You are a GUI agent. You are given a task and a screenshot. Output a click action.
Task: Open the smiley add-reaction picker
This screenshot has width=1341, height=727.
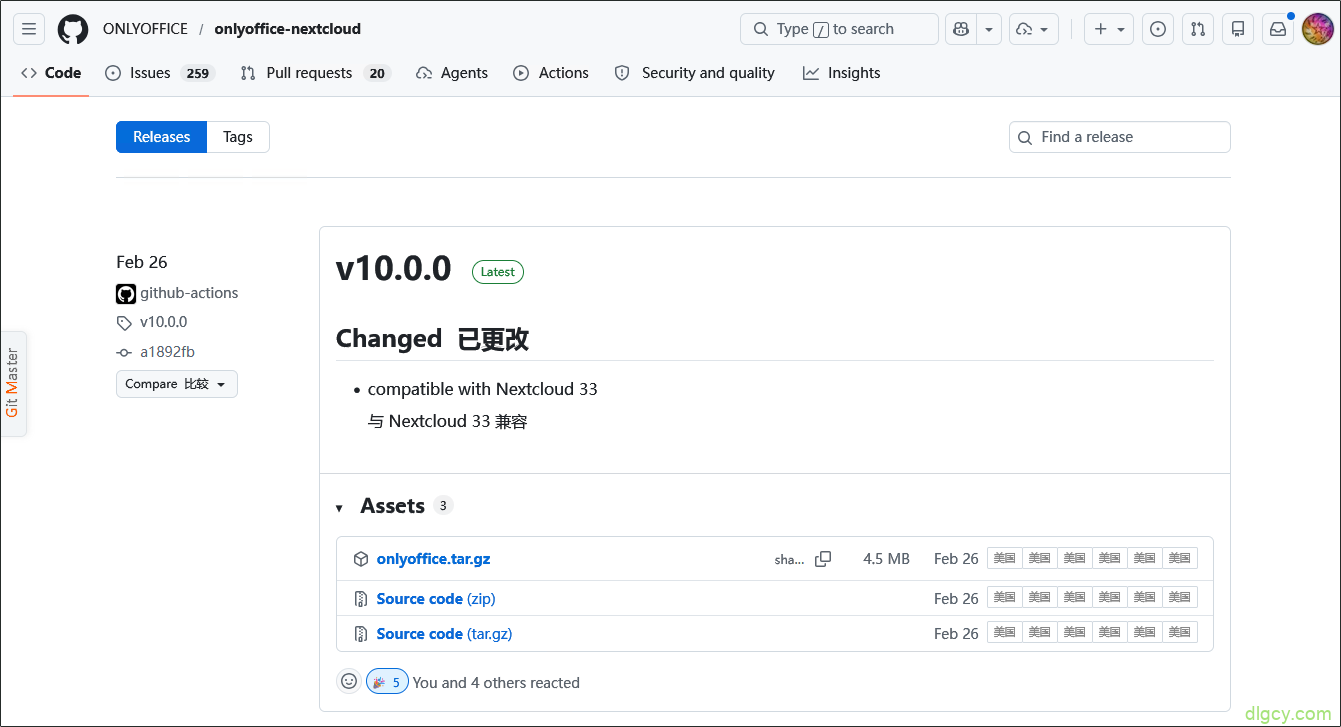349,681
